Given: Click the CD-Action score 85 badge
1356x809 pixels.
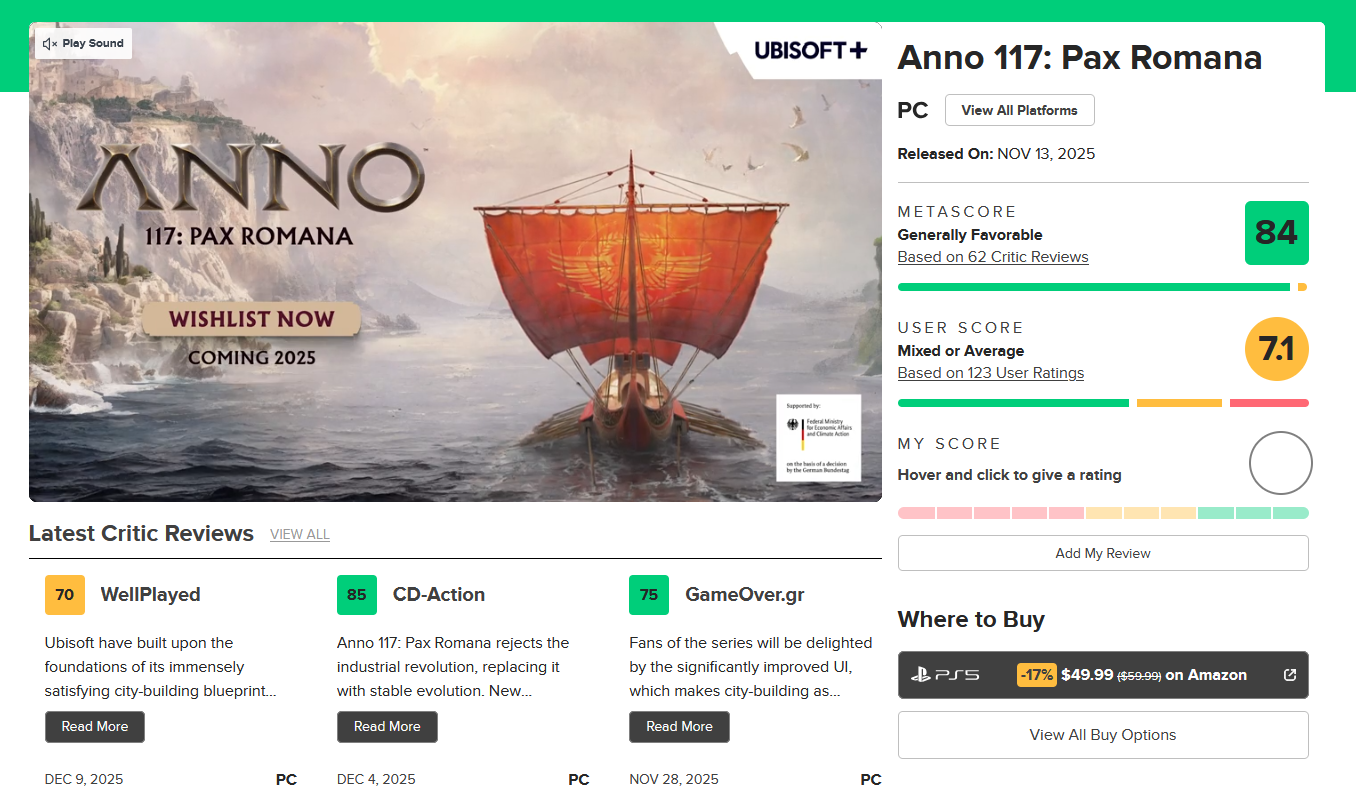Looking at the screenshot, I should tap(357, 595).
